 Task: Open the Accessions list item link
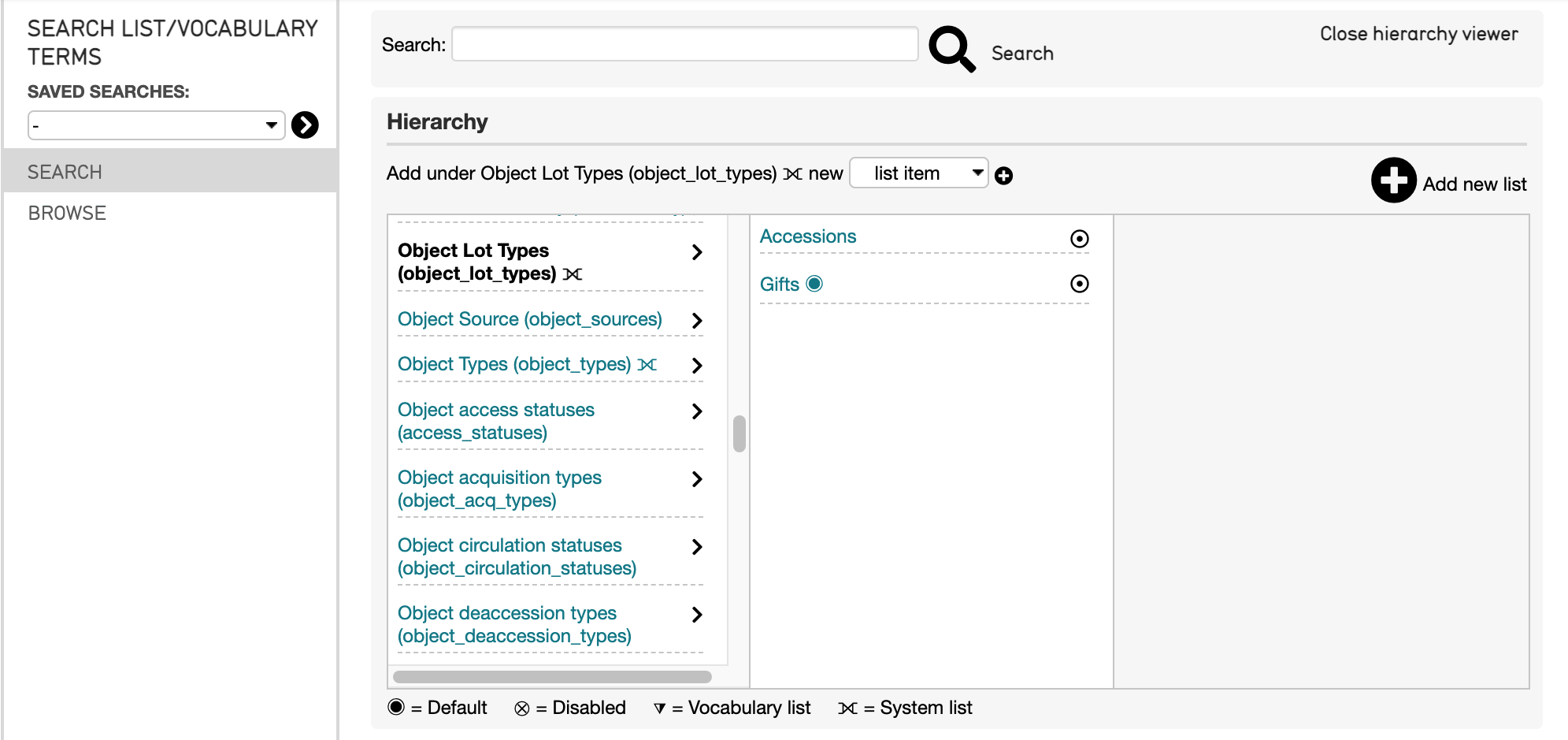click(x=807, y=236)
